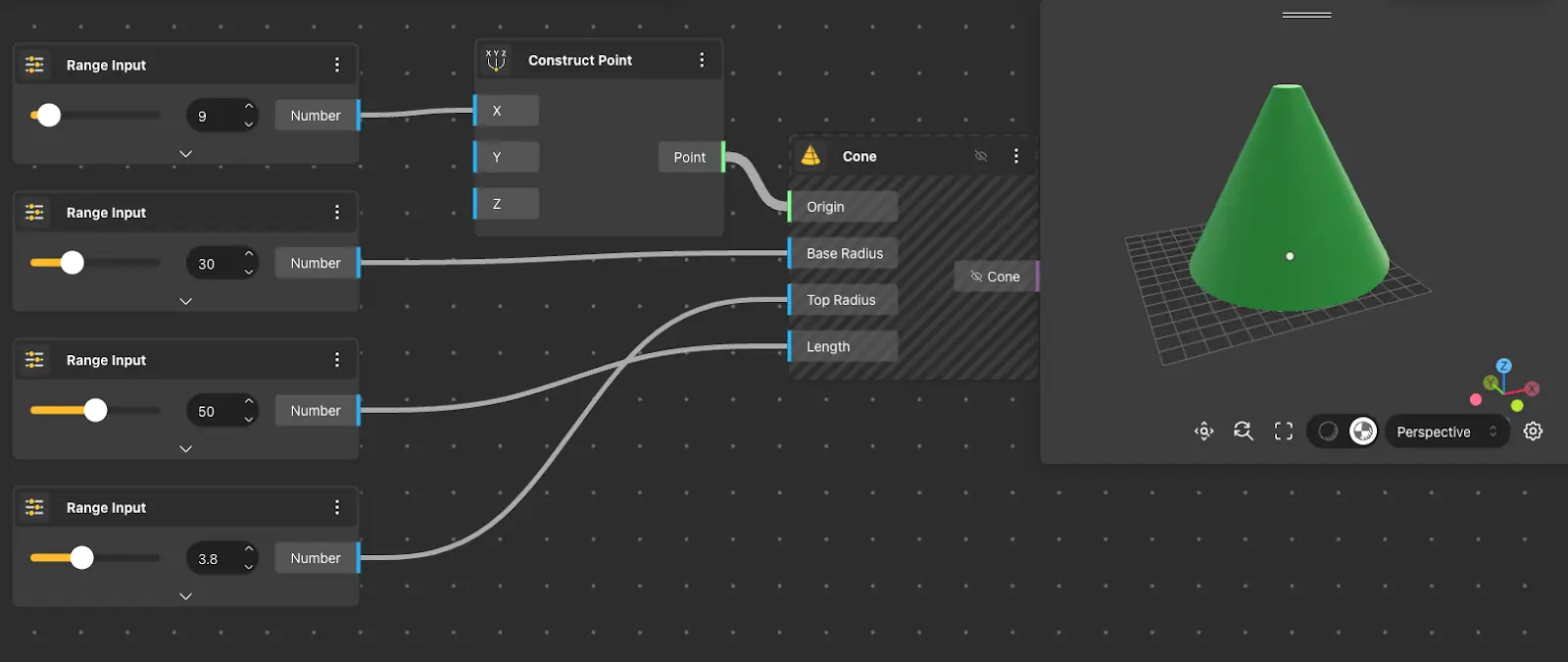This screenshot has height=662, width=1568.
Task: Click the slider handle of the value 50 Range Input
Action: [x=95, y=410]
